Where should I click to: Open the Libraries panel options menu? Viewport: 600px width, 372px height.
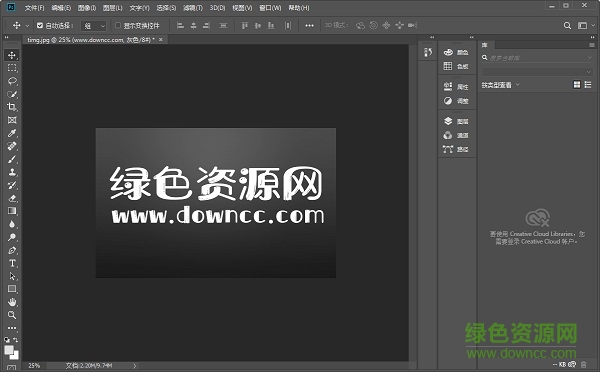592,45
